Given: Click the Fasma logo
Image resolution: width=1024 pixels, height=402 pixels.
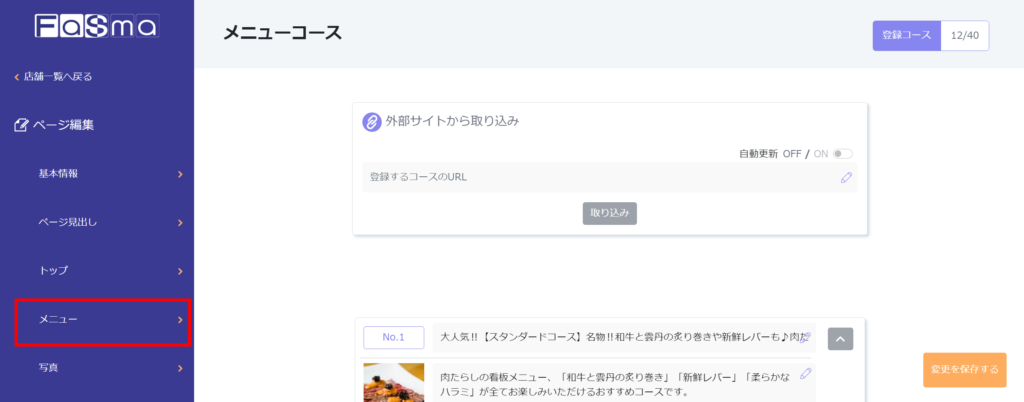Looking at the screenshot, I should pyautogui.click(x=96, y=26).
